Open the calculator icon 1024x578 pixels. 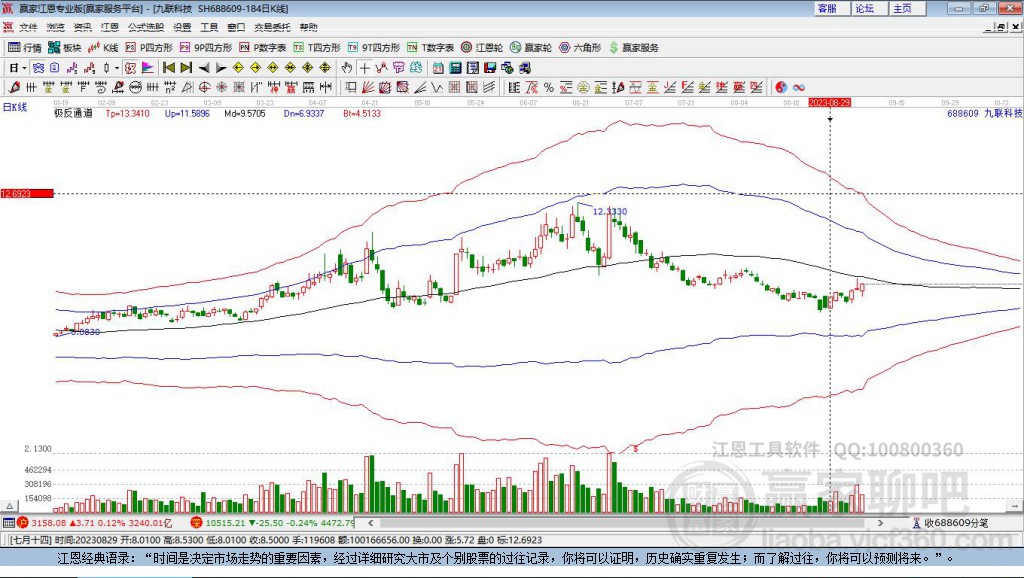click(456, 68)
